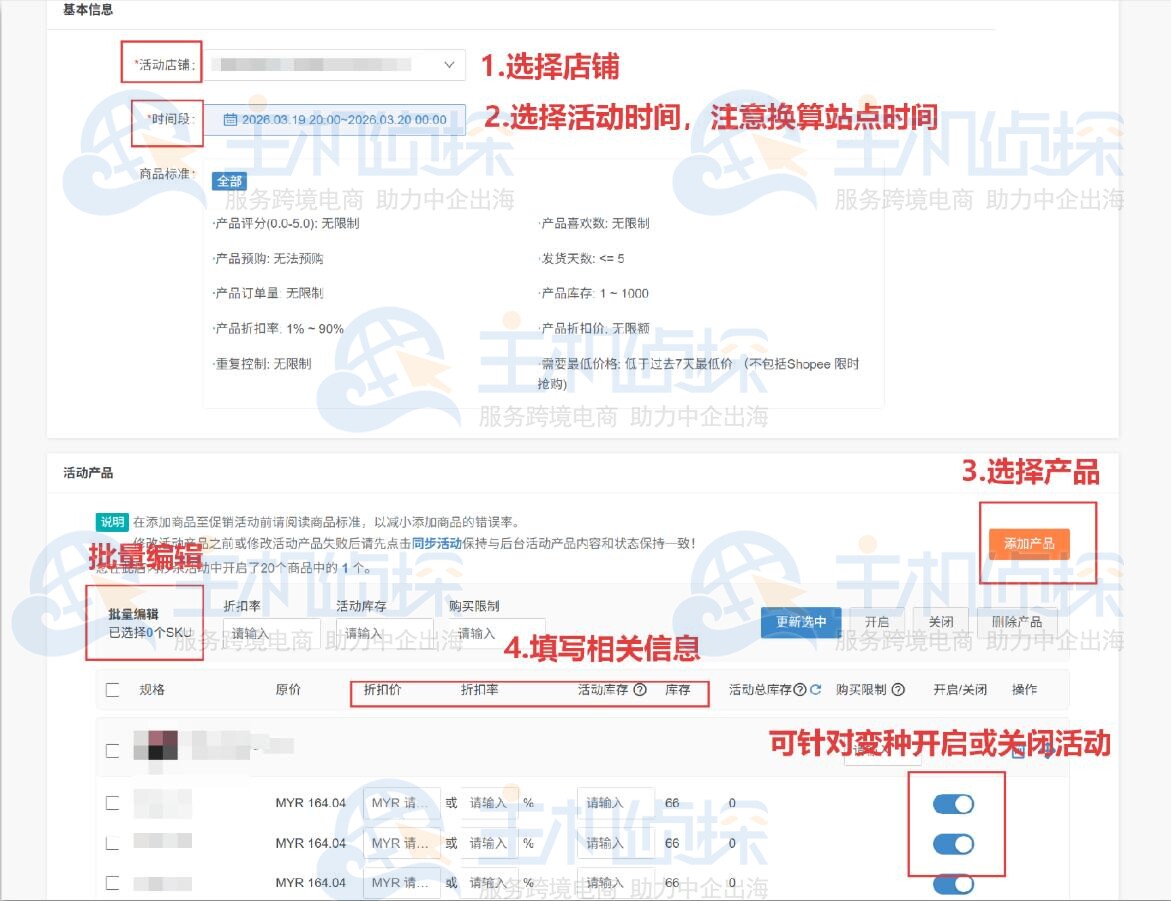This screenshot has height=901, width=1171.
Task: Turn off the second variant's activity toggle
Action: [x=954, y=844]
